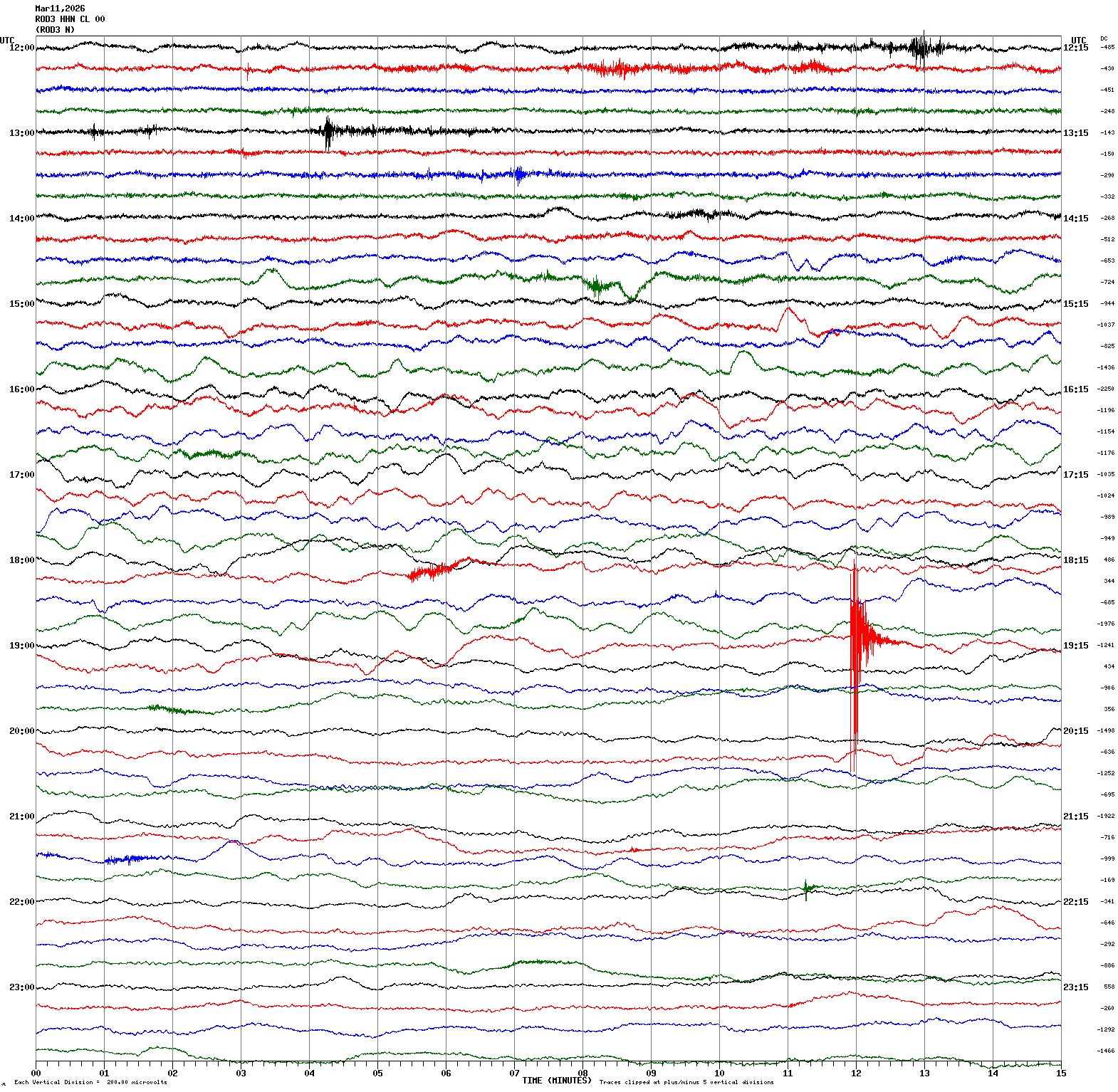This screenshot has height=1092, width=1118.
Task: Click the 07 minute tick on the bottom axis
Action: [514, 1073]
